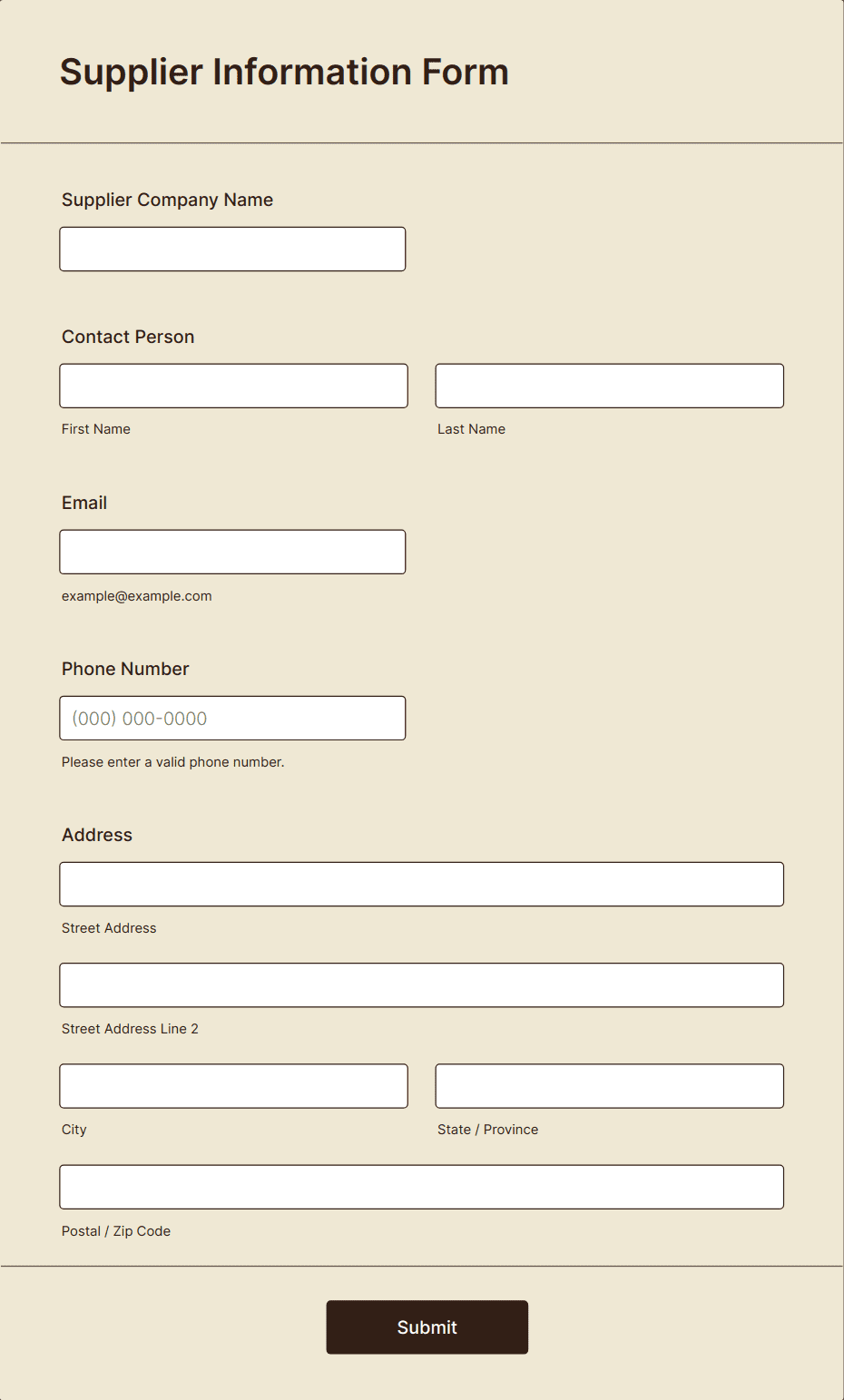Click the valid phone number hint text
Image resolution: width=844 pixels, height=1400 pixels.
pos(173,762)
